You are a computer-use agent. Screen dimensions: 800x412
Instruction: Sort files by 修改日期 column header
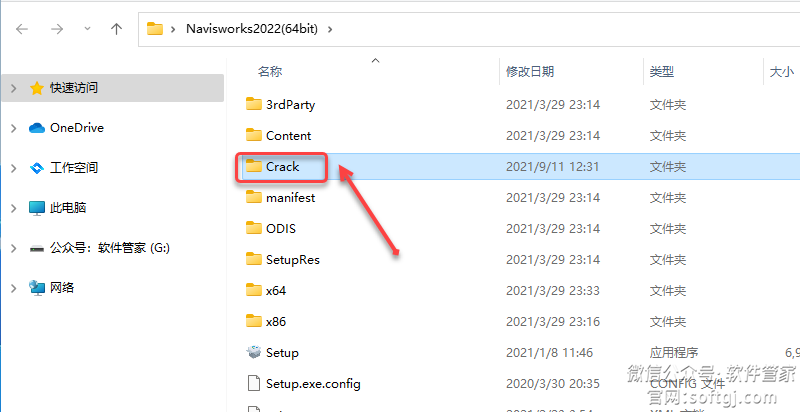(x=530, y=72)
